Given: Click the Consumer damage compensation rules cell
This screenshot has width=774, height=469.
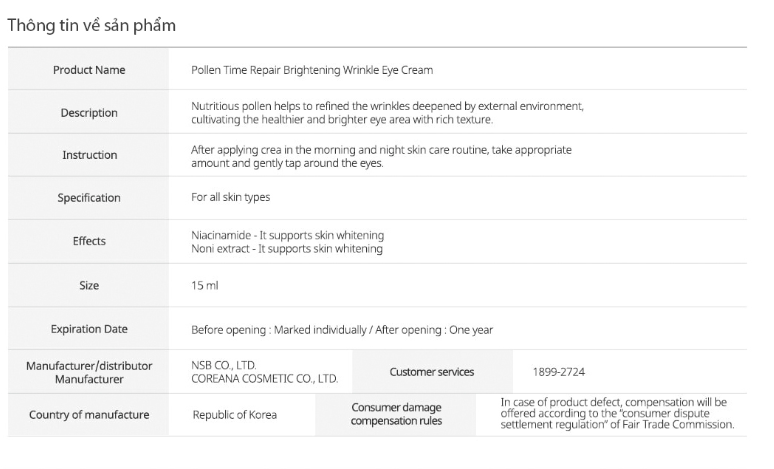Looking at the screenshot, I should (x=396, y=414).
